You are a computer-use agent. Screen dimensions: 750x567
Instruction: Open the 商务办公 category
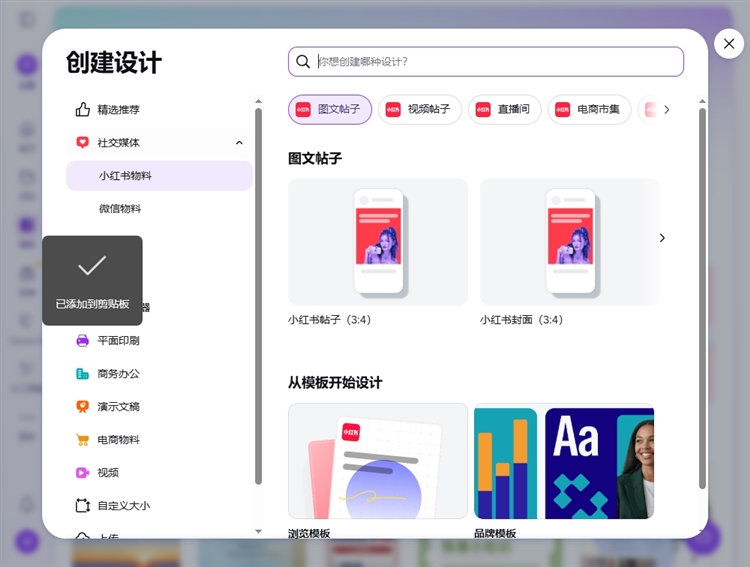point(159,373)
